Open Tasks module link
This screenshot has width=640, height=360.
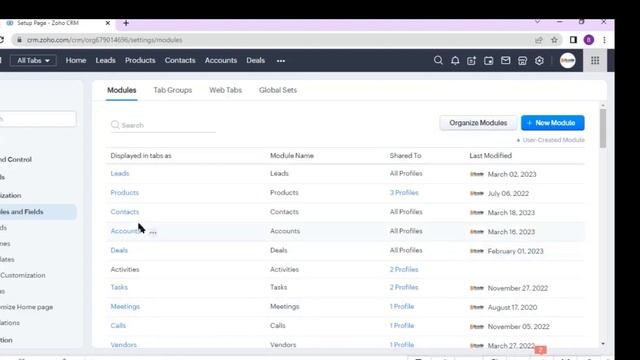tap(119, 287)
